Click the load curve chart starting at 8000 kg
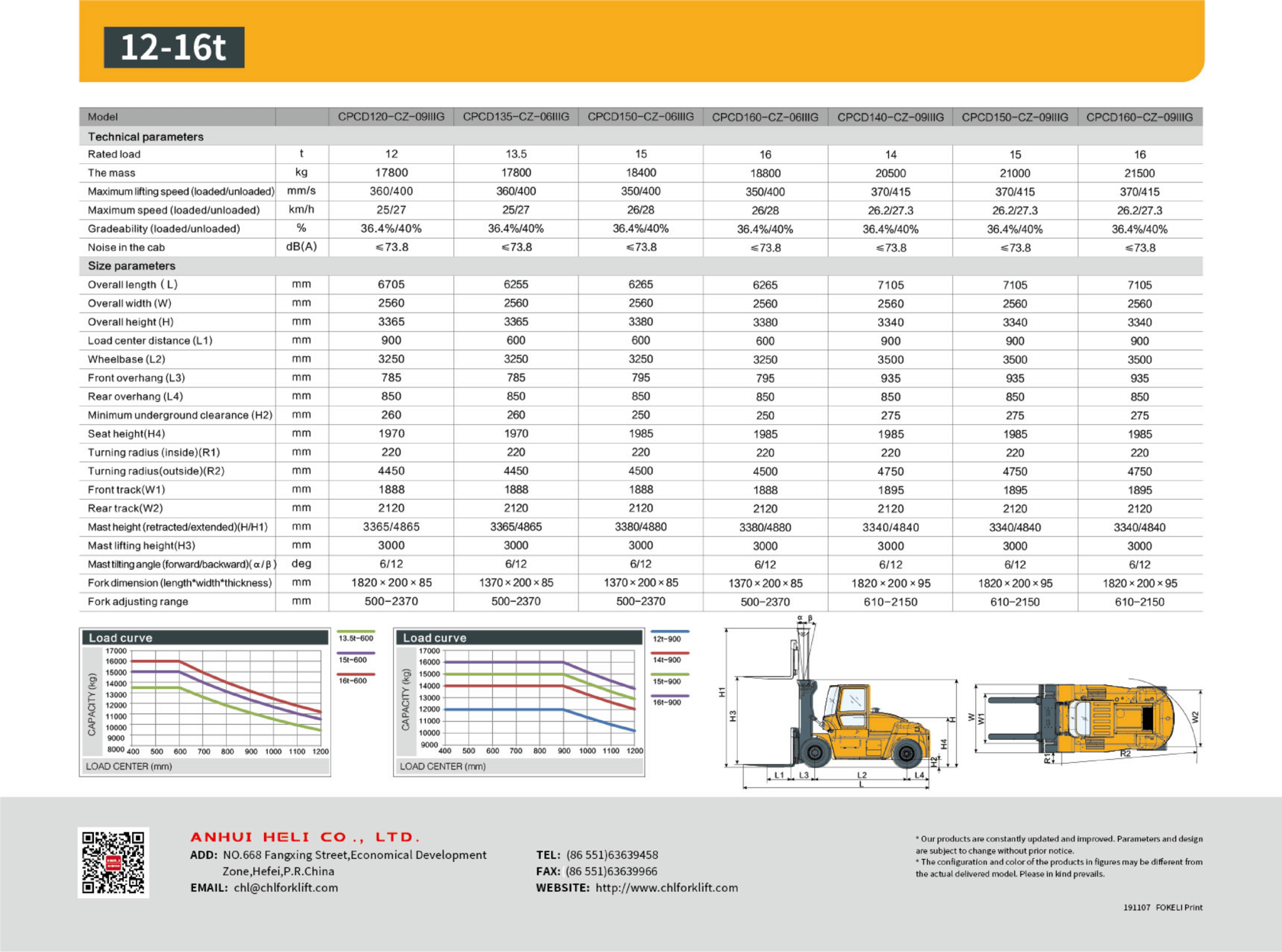Viewport: 1282px width, 952px height. point(205,703)
